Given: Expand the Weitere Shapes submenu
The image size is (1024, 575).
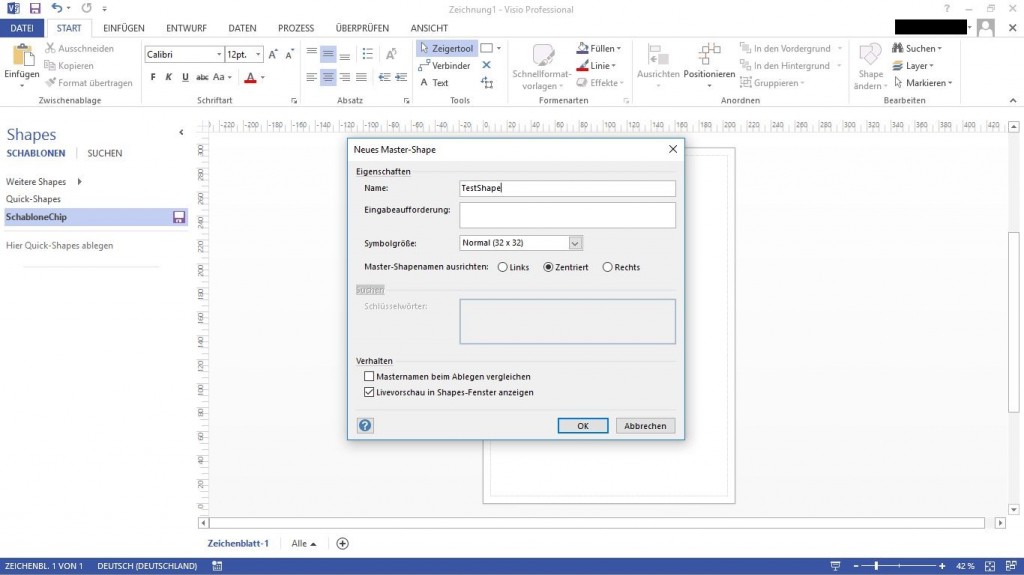Looking at the screenshot, I should click(79, 182).
